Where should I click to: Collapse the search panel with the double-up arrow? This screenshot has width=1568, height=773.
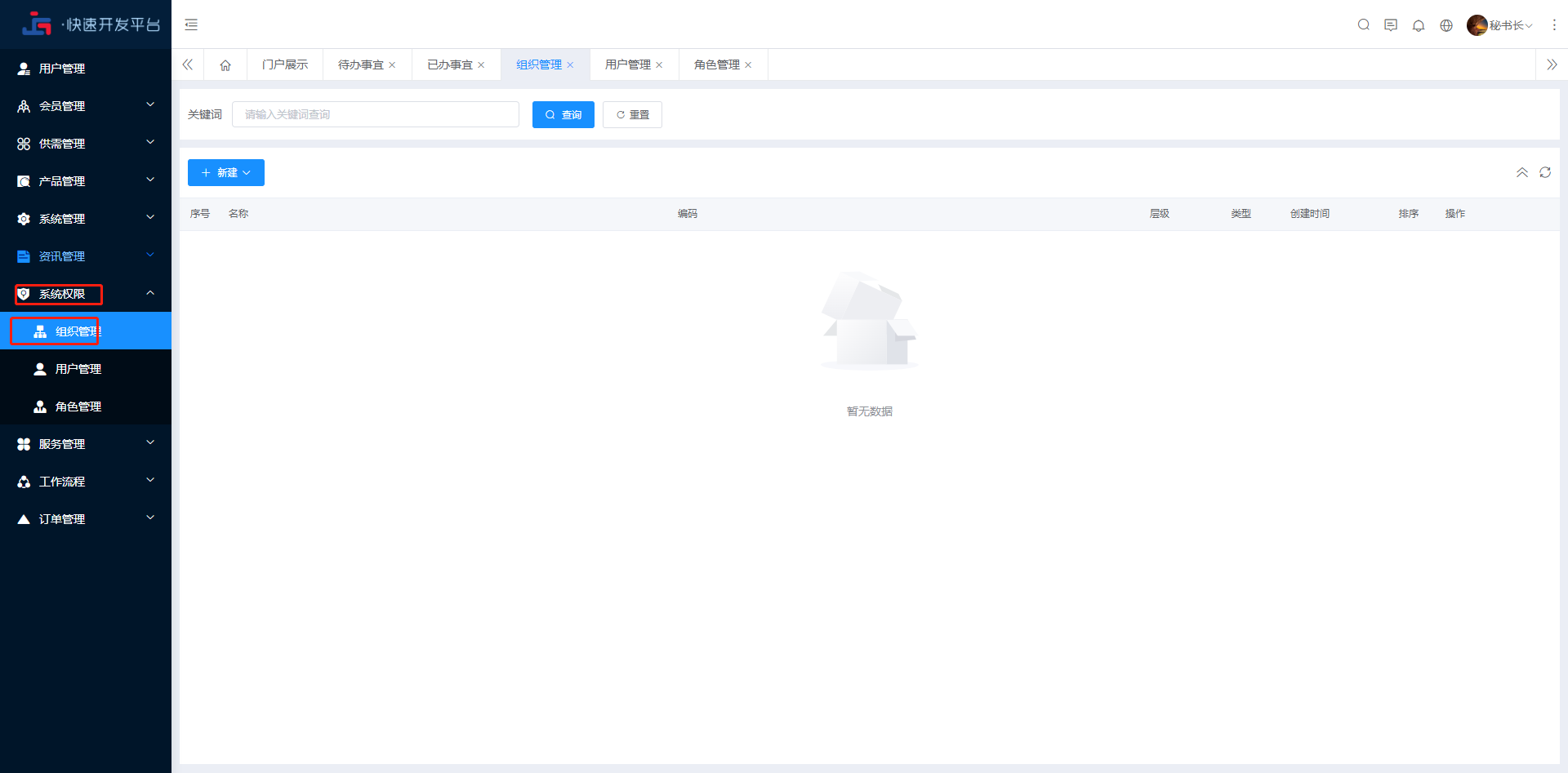pyautogui.click(x=1522, y=172)
